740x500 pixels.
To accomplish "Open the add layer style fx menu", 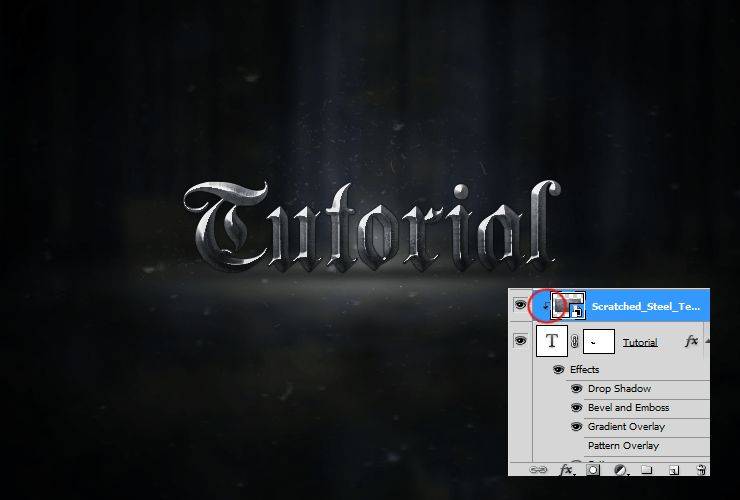I will 567,470.
